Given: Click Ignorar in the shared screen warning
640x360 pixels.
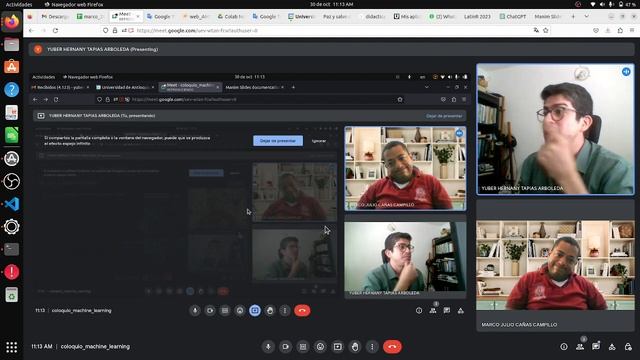Looking at the screenshot, I should coord(319,141).
